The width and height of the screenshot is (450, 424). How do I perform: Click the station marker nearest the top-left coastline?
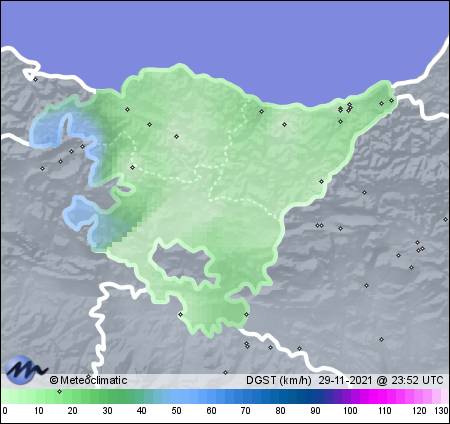click(x=35, y=79)
